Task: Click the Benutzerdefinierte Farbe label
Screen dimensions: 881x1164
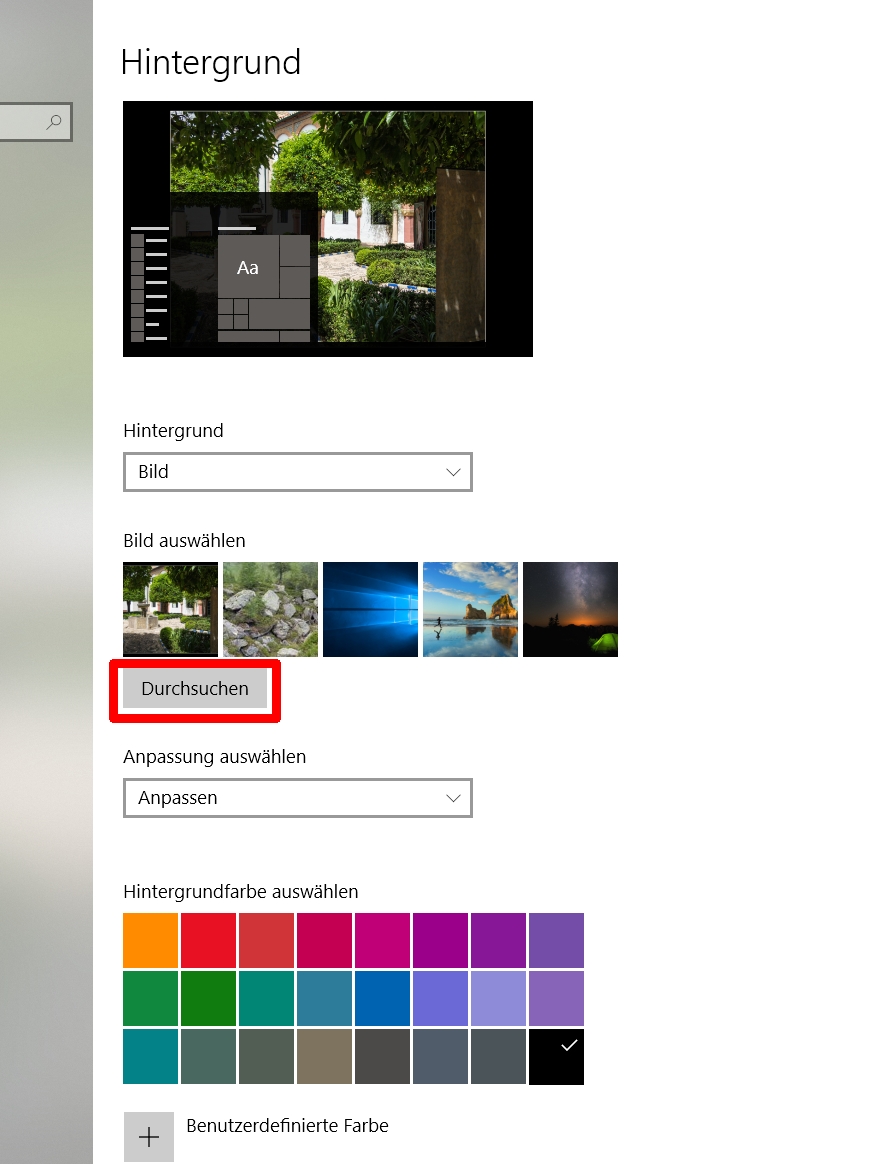Action: pos(287,1125)
